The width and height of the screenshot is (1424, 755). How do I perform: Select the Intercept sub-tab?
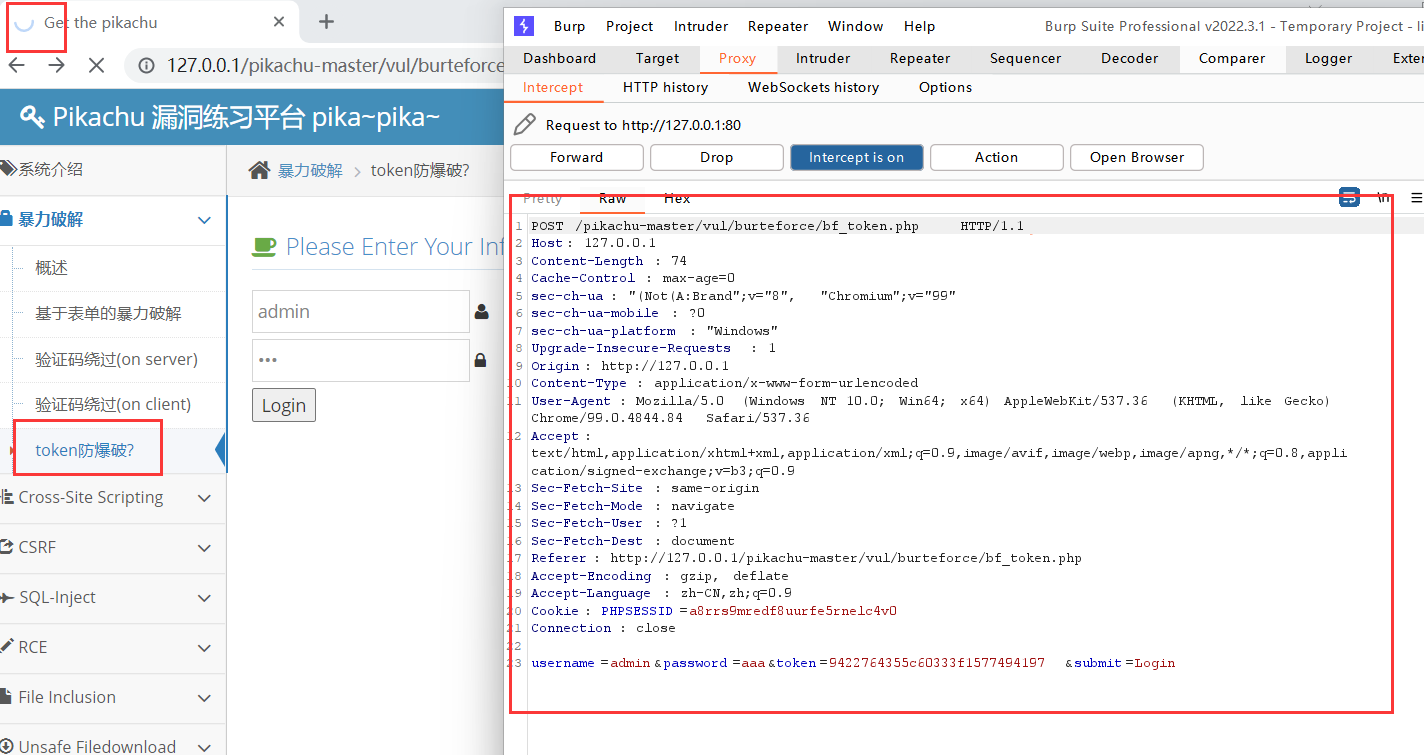[x=553, y=88]
